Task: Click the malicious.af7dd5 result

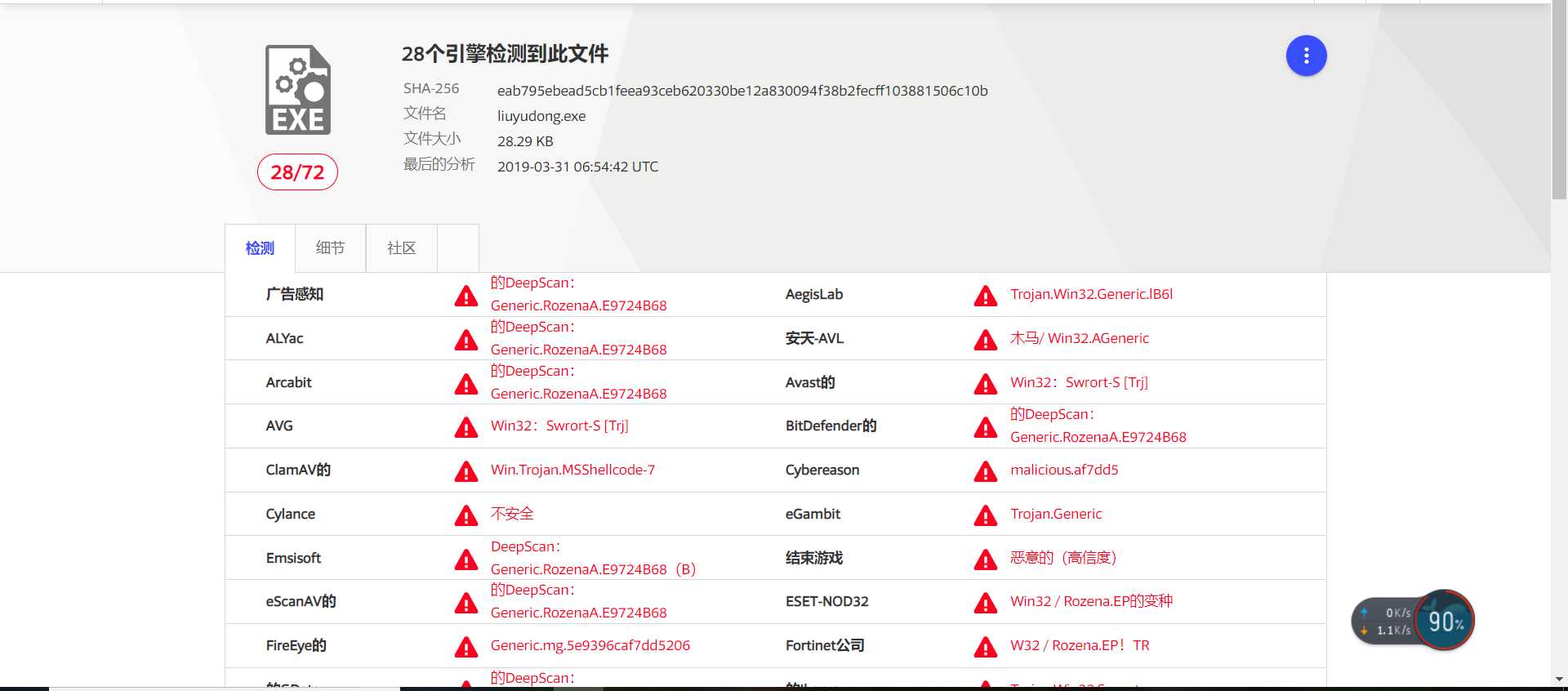Action: tap(1064, 470)
